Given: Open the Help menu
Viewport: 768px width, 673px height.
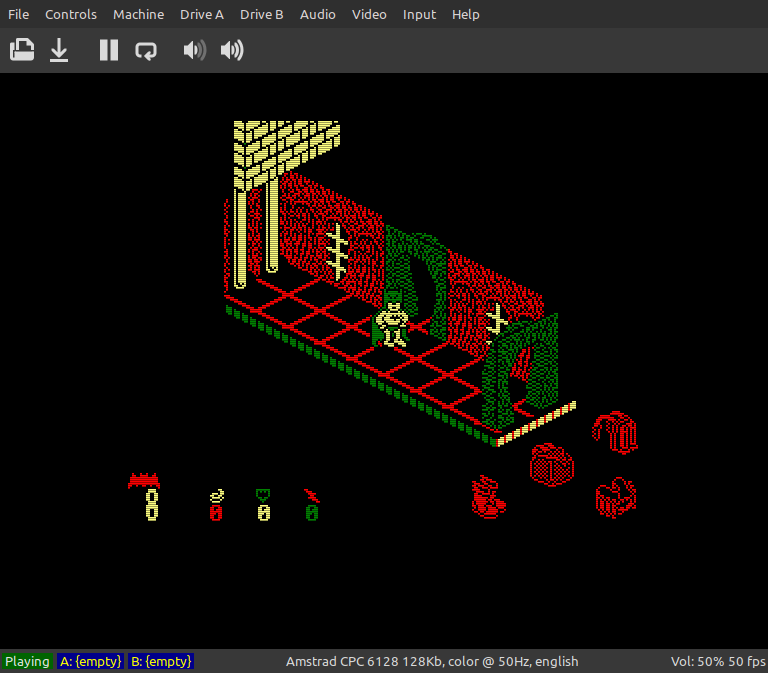Looking at the screenshot, I should pyautogui.click(x=466, y=15).
